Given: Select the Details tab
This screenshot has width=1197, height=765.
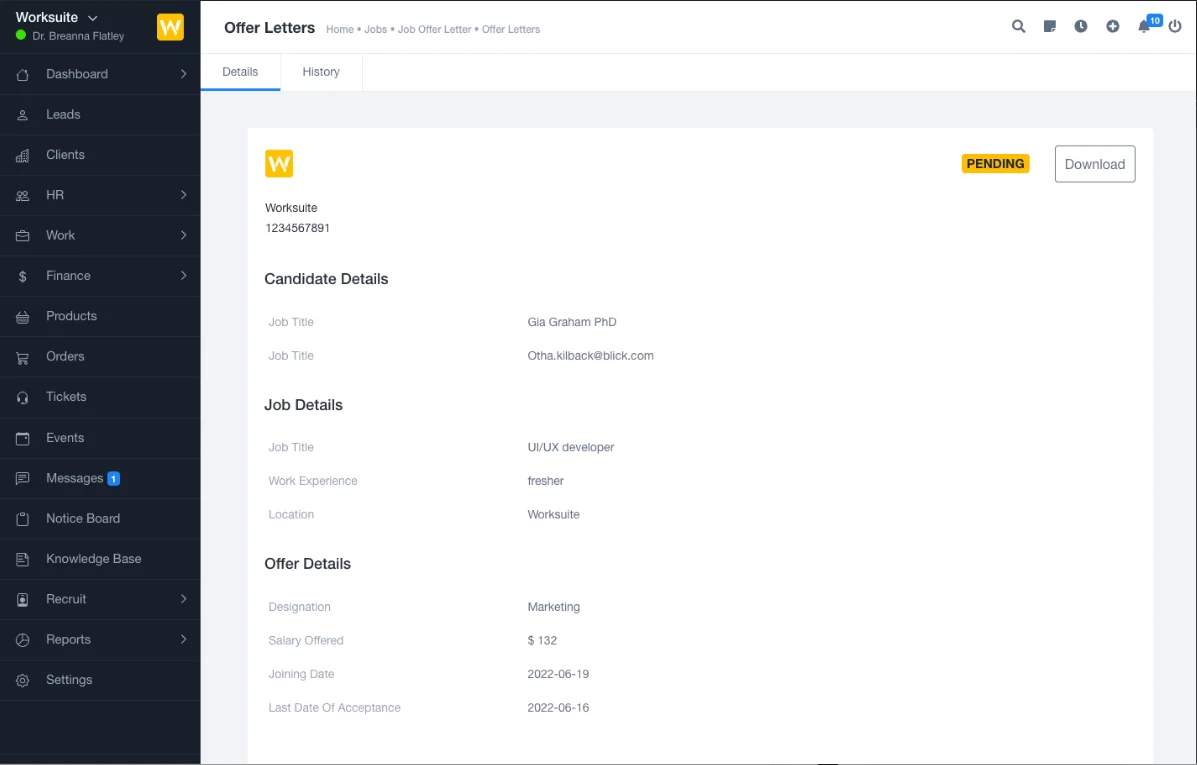Looking at the screenshot, I should click(240, 72).
